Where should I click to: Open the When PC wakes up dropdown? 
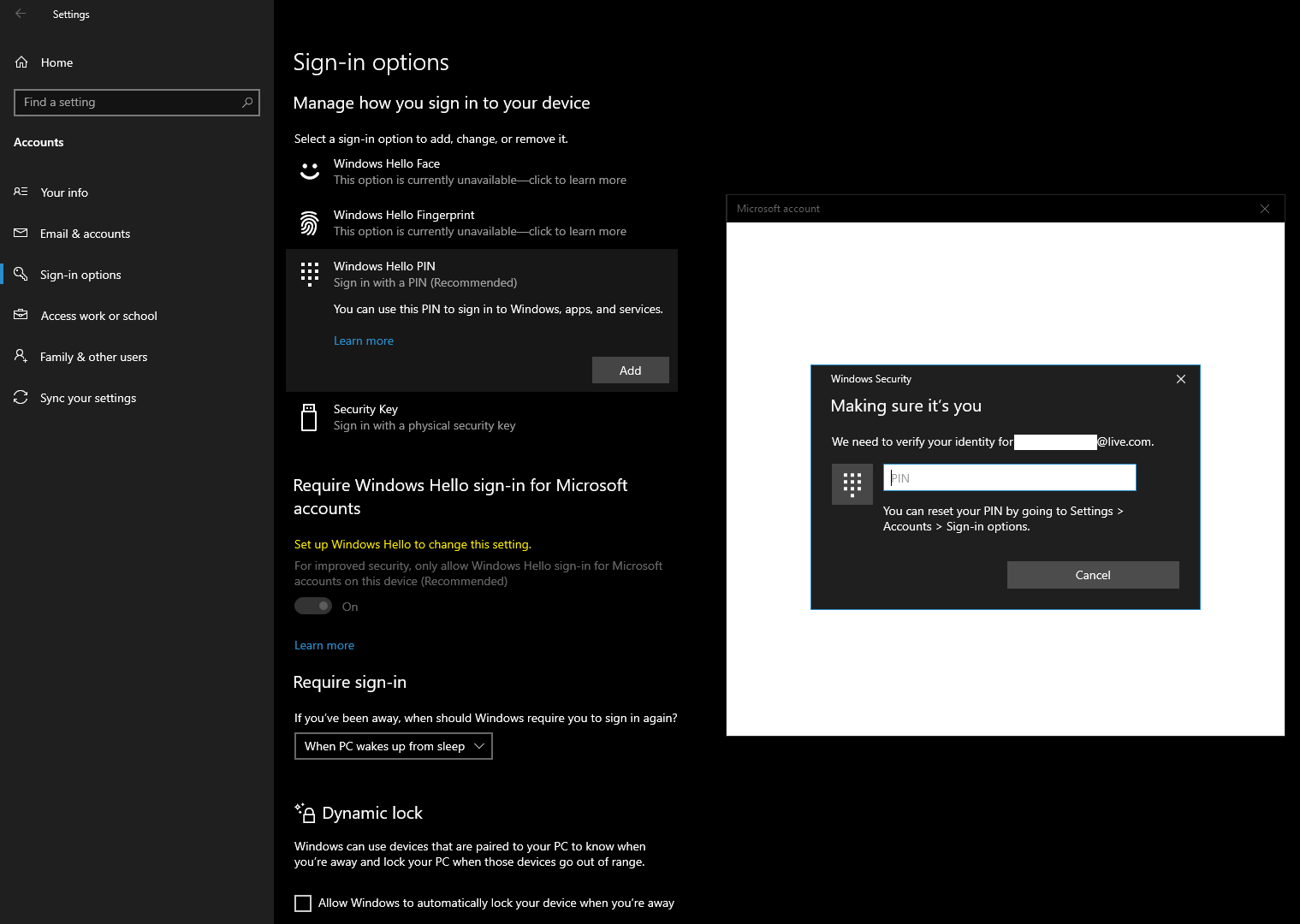[394, 746]
